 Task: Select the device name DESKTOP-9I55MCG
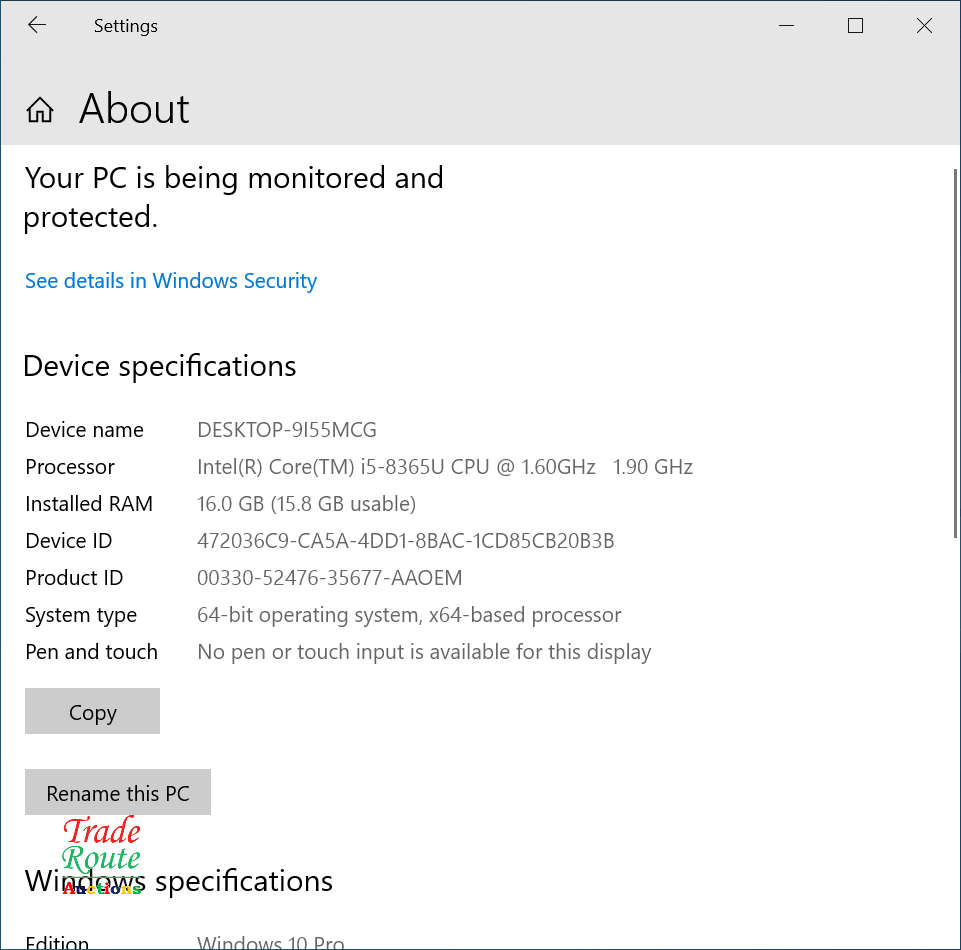286,429
